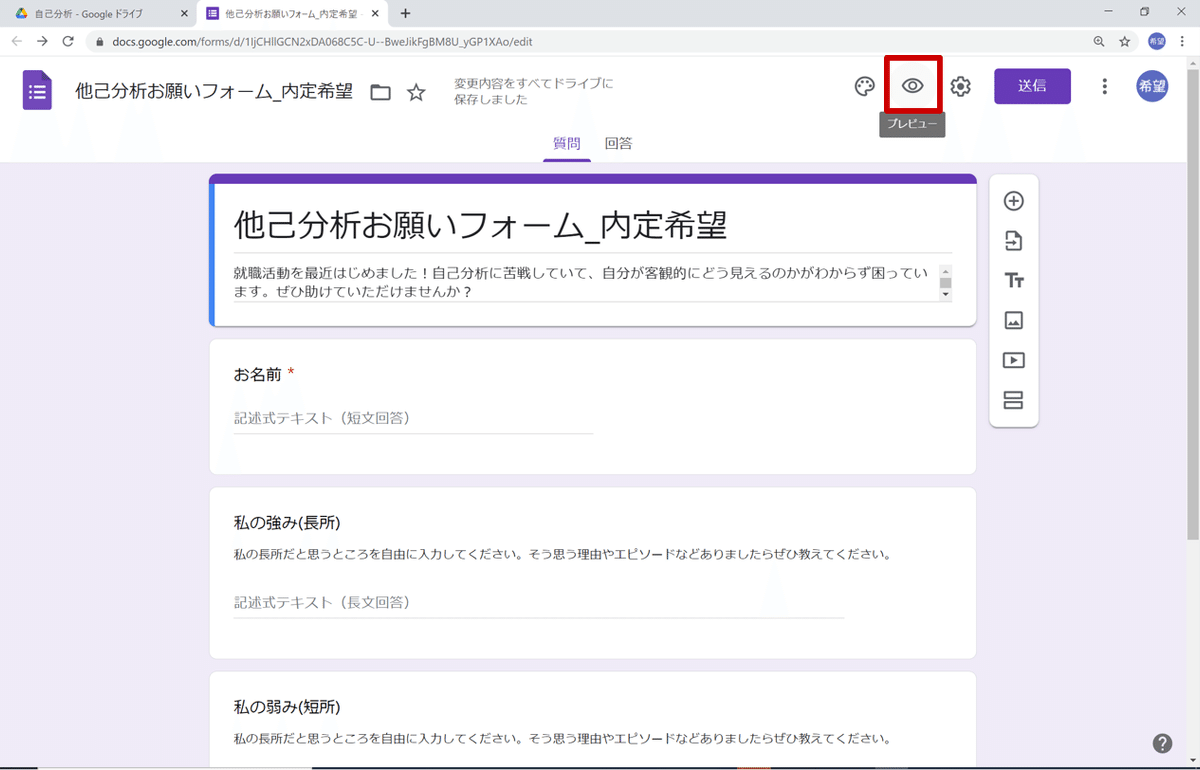This screenshot has height=770, width=1200.
Task: Open the theme color palette
Action: (x=864, y=86)
